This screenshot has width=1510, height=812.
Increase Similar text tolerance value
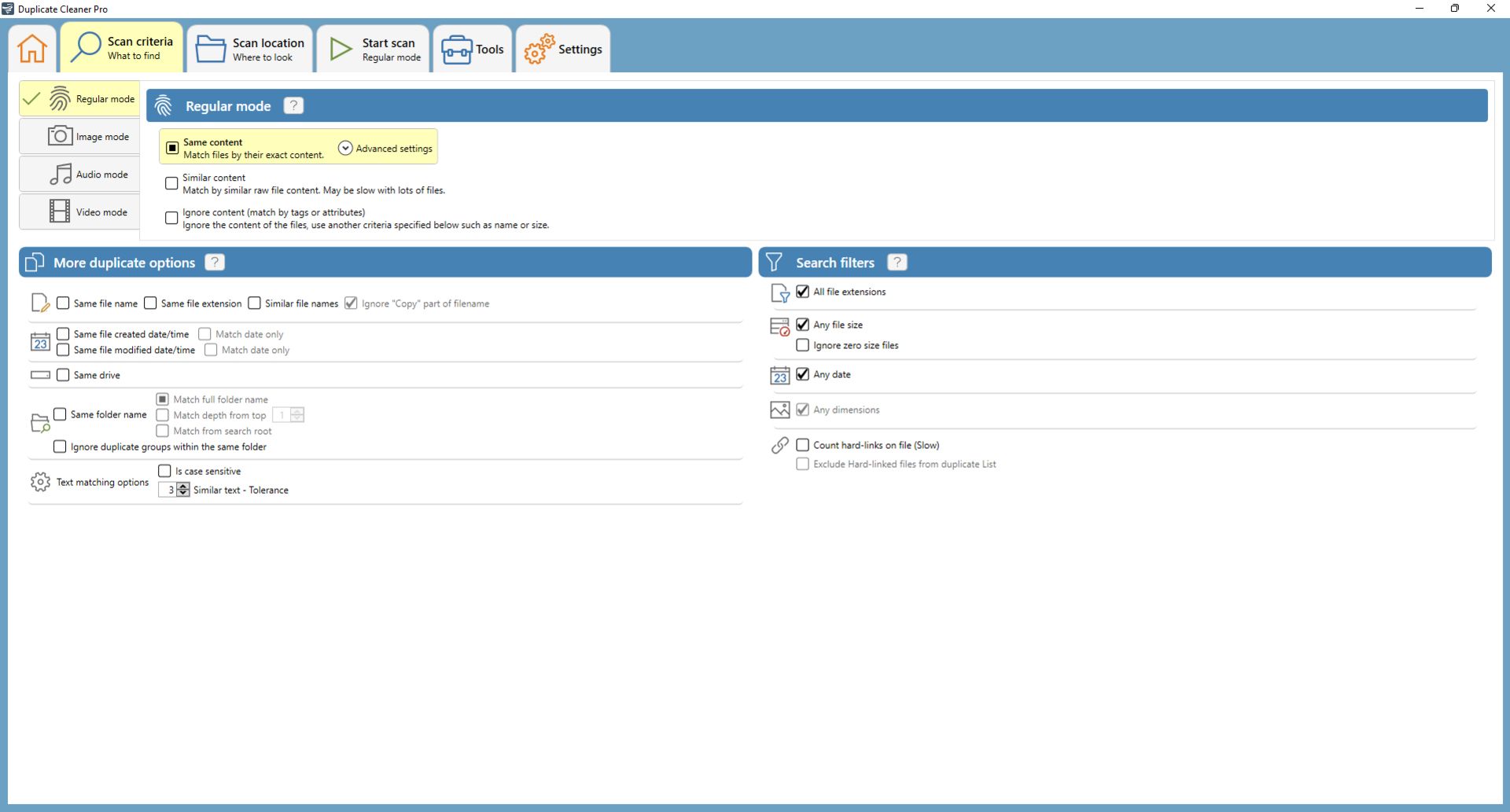tap(183, 486)
